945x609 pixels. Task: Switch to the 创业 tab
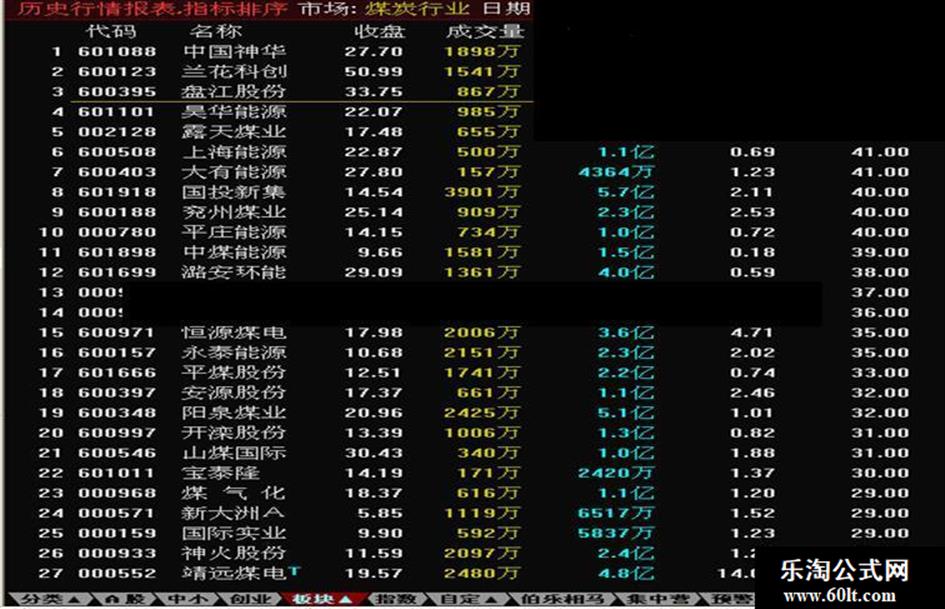tap(251, 599)
